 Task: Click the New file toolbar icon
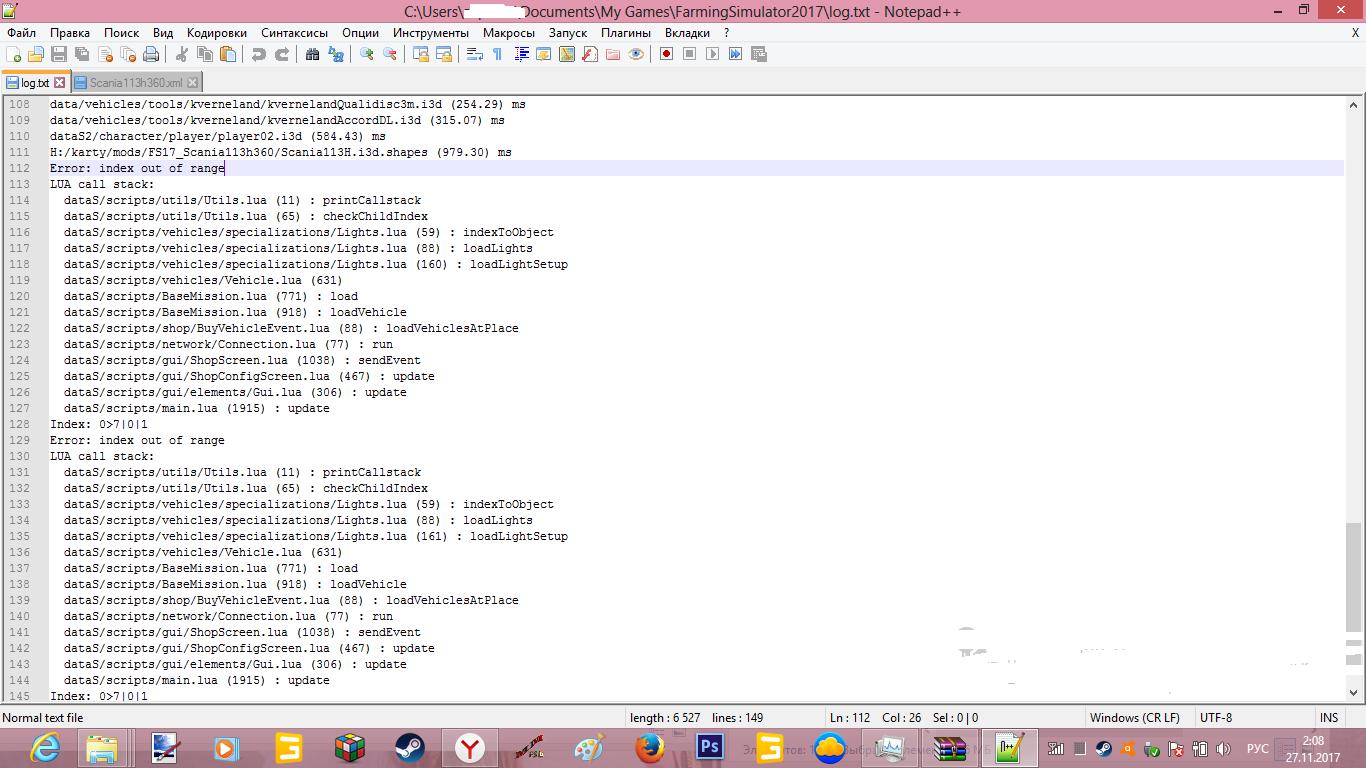(x=14, y=54)
